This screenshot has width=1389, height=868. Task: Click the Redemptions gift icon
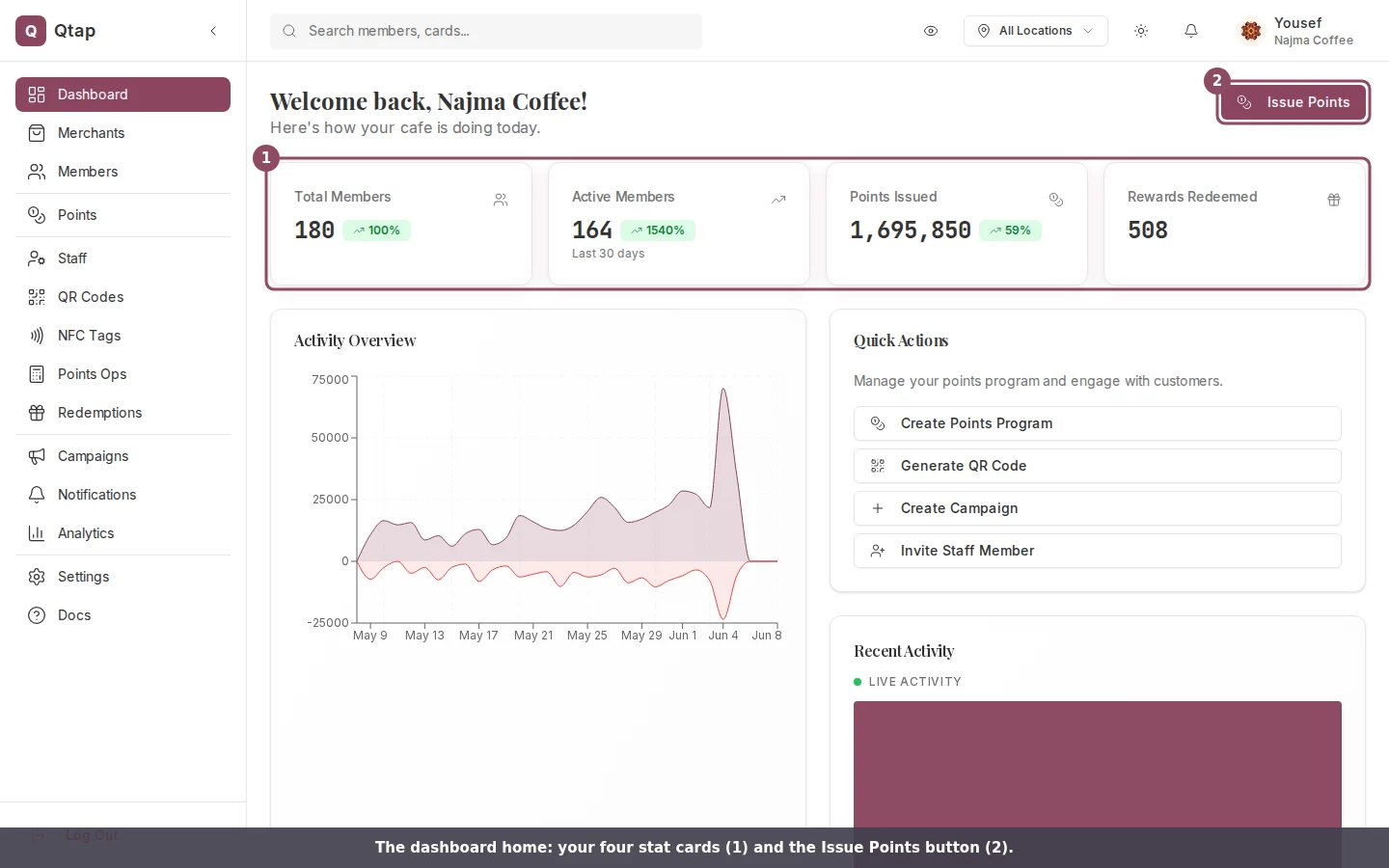37,413
